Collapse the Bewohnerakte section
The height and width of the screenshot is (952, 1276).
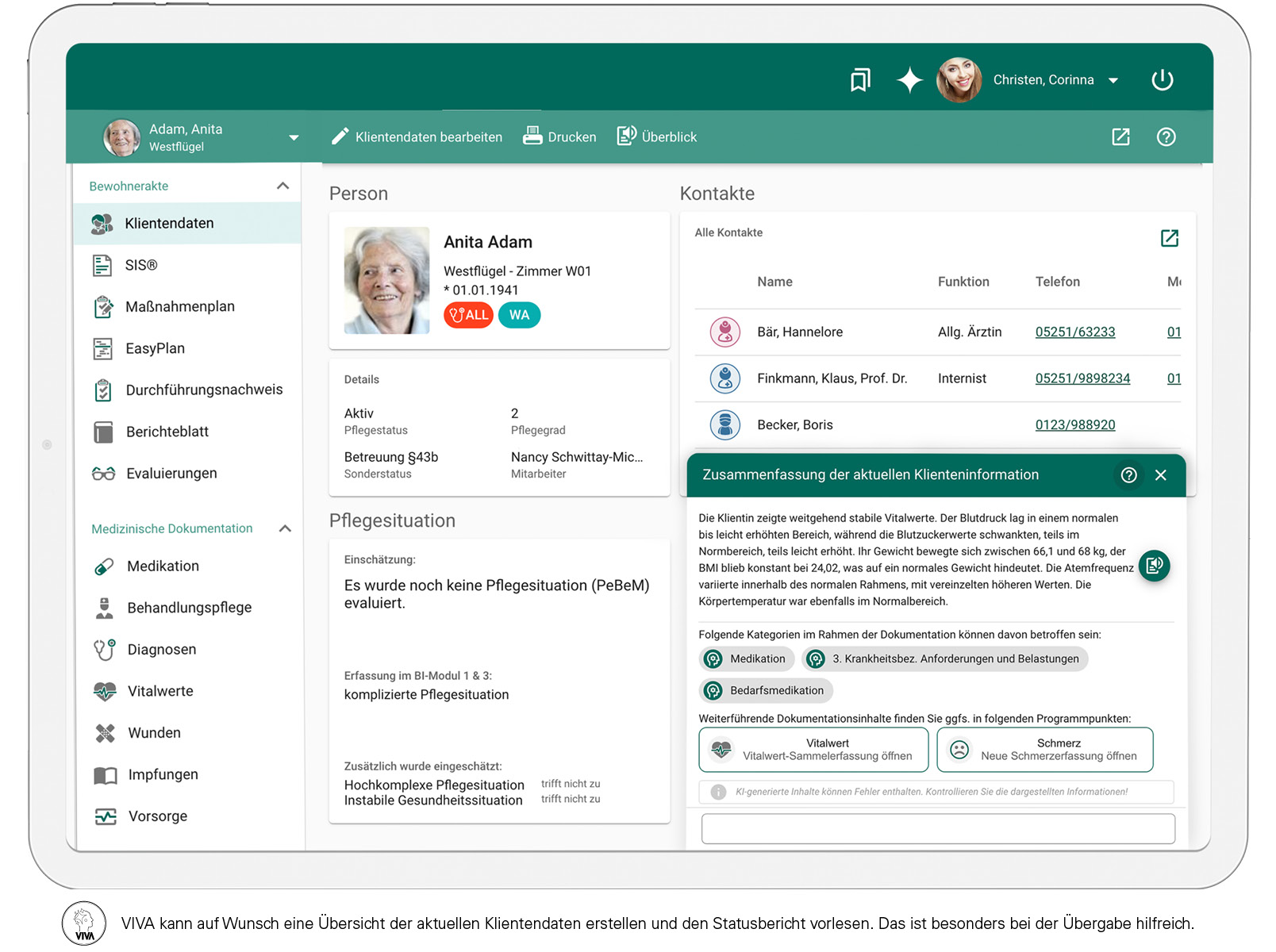(x=283, y=185)
